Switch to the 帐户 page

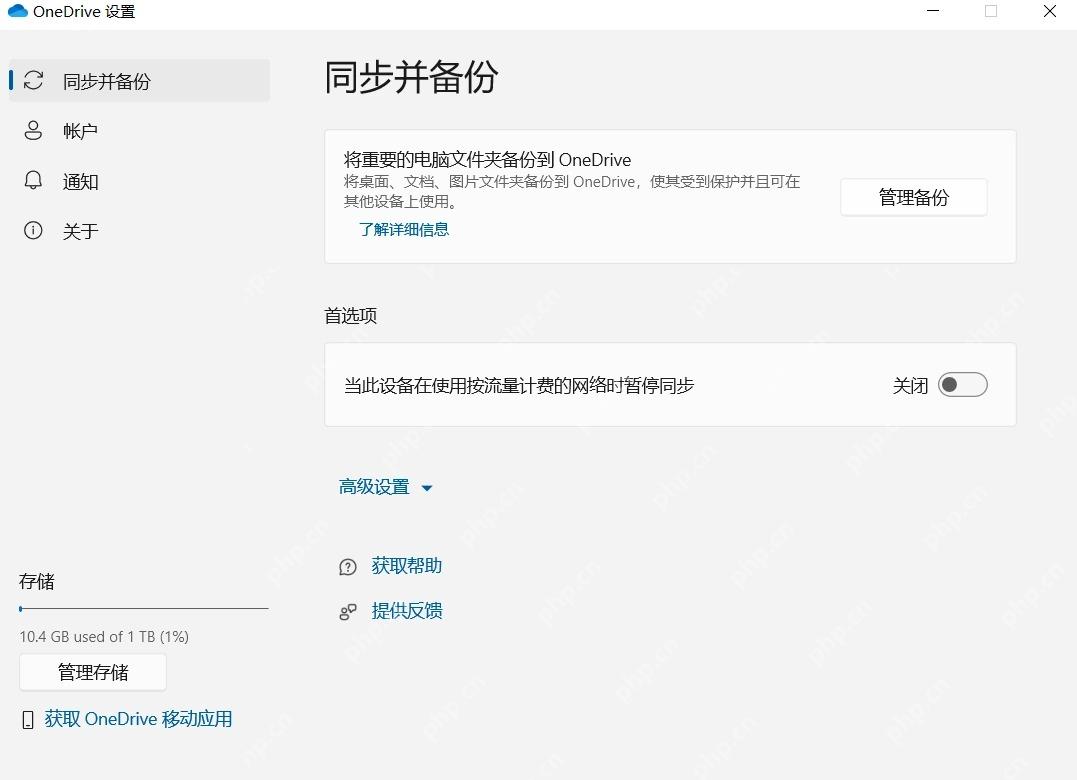(x=139, y=130)
